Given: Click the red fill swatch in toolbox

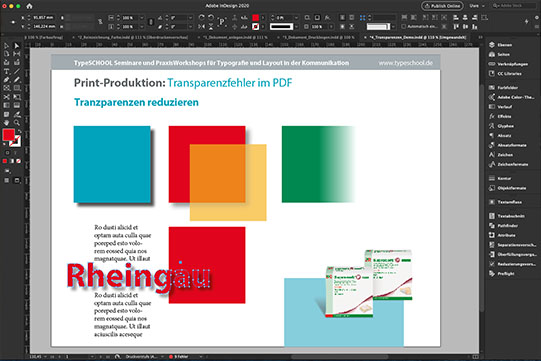Looking at the screenshot, I should (8, 135).
